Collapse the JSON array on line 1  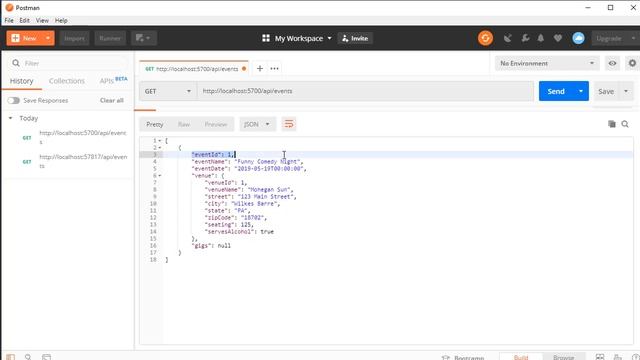click(x=160, y=141)
